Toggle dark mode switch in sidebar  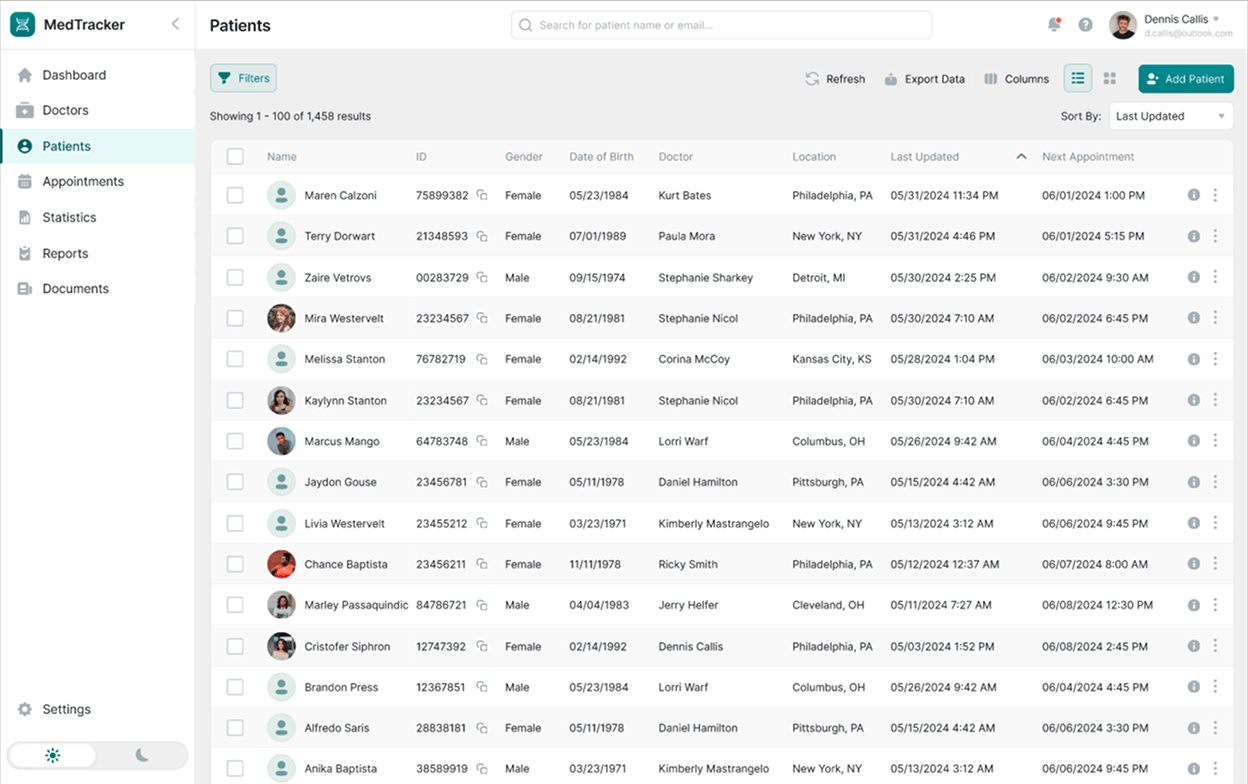coord(143,755)
